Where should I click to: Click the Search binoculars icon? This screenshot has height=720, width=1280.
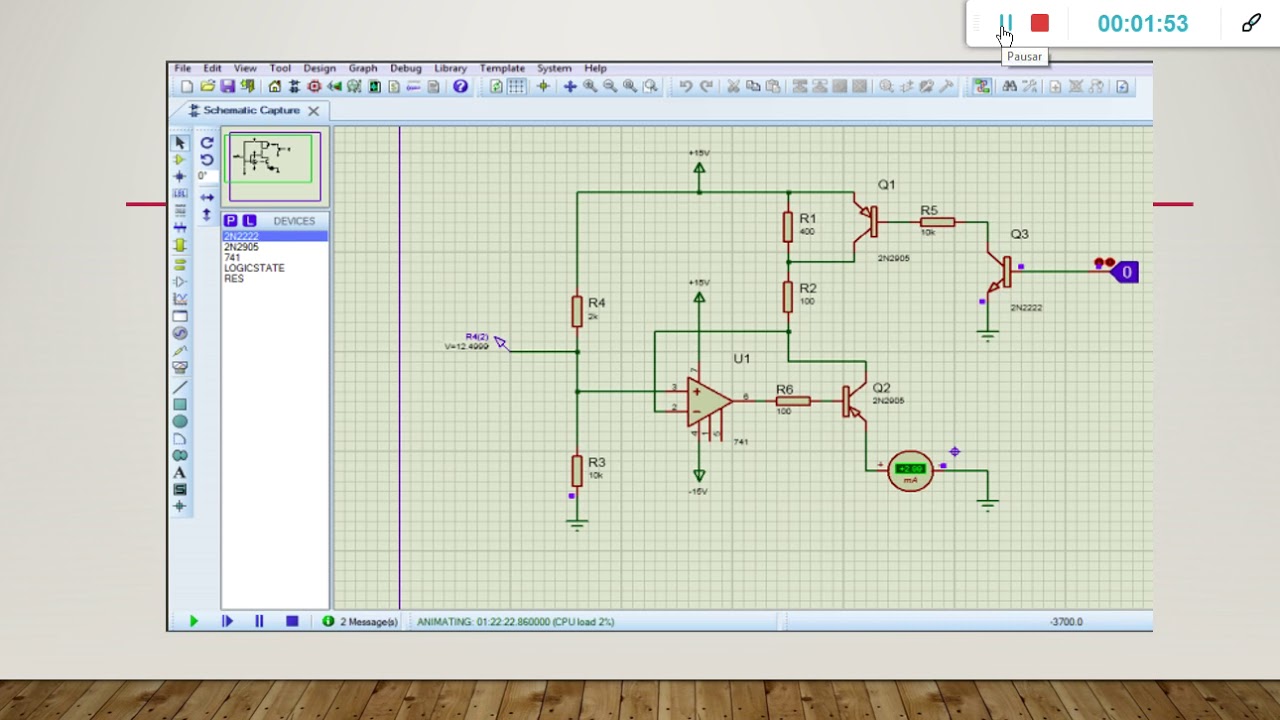(1009, 87)
